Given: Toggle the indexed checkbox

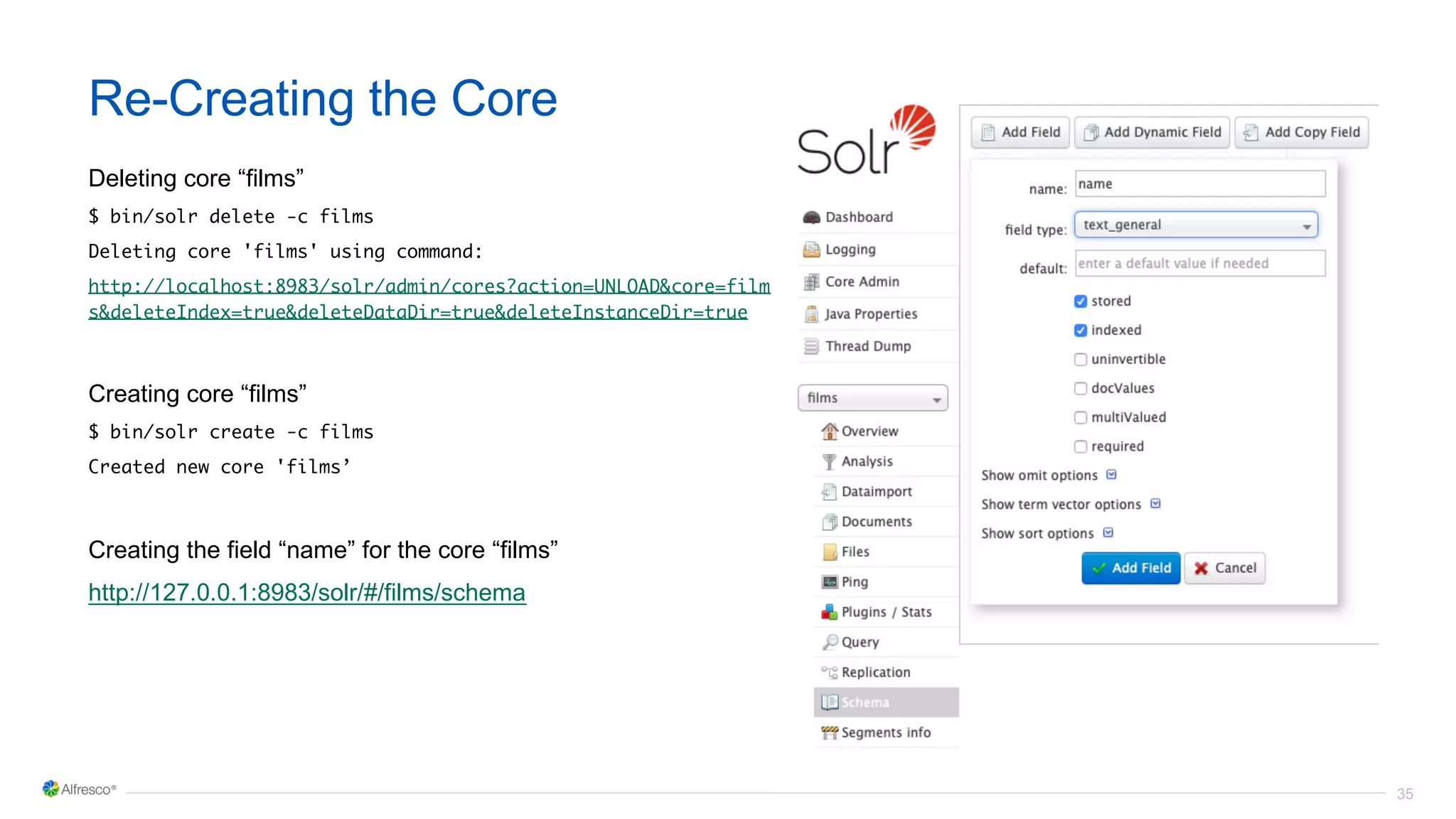Looking at the screenshot, I should tap(1081, 331).
